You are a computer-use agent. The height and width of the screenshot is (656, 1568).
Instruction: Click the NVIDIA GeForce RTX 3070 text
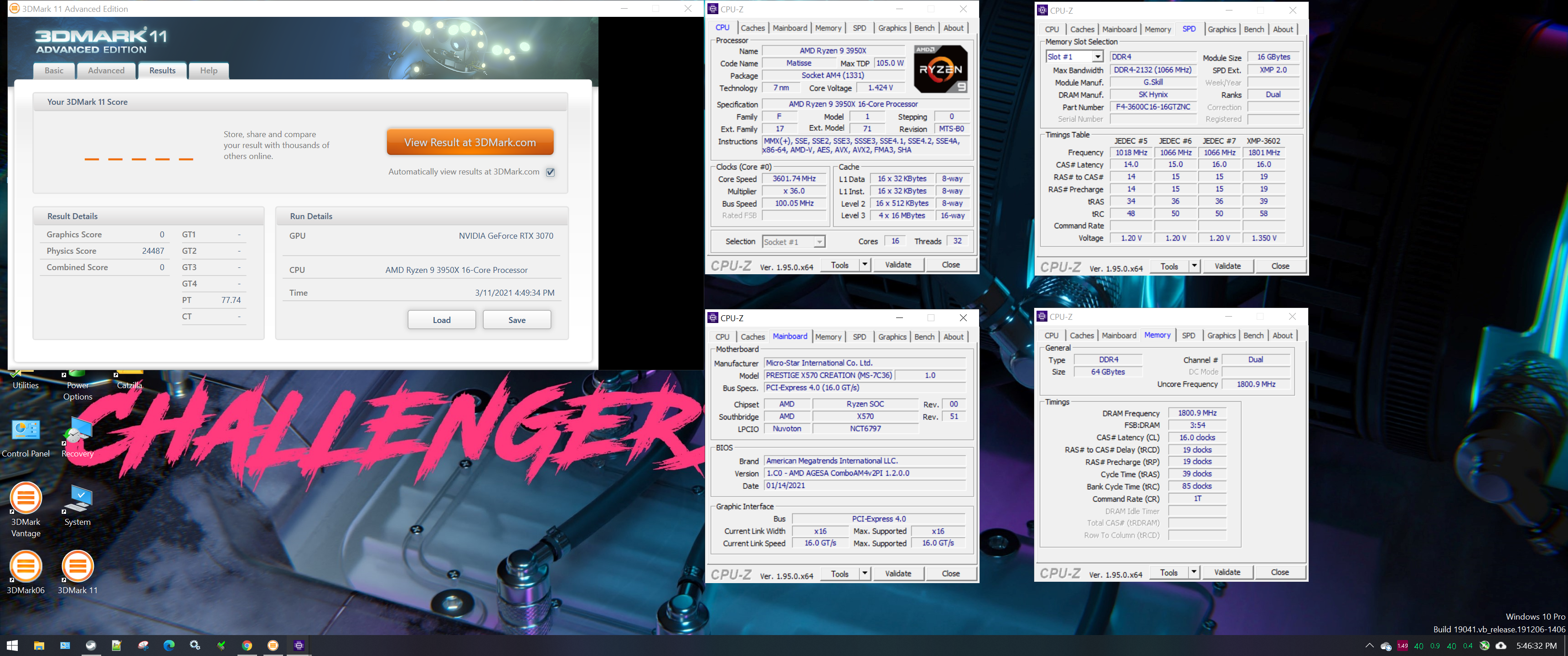click(506, 236)
